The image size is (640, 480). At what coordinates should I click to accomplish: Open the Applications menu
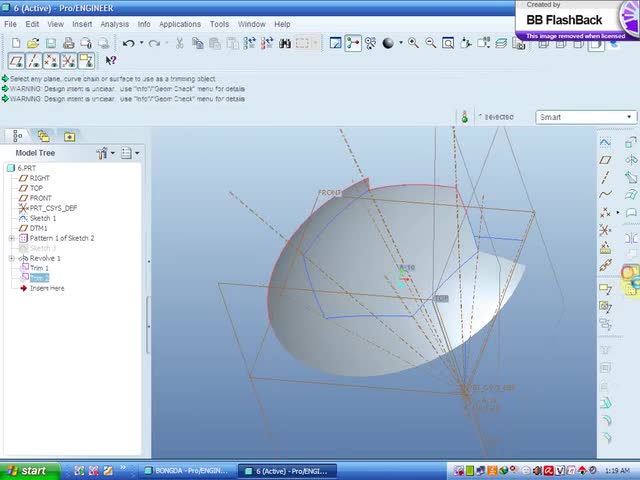click(x=180, y=24)
